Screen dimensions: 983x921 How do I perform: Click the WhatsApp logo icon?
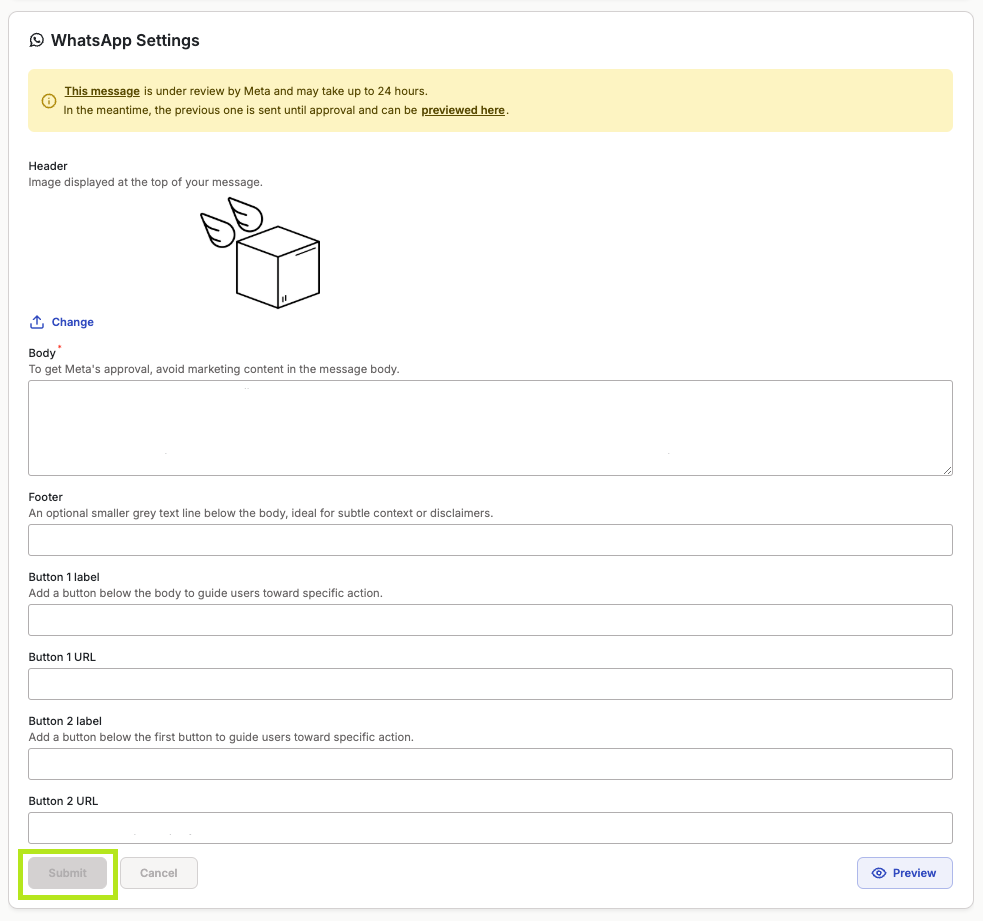(37, 40)
